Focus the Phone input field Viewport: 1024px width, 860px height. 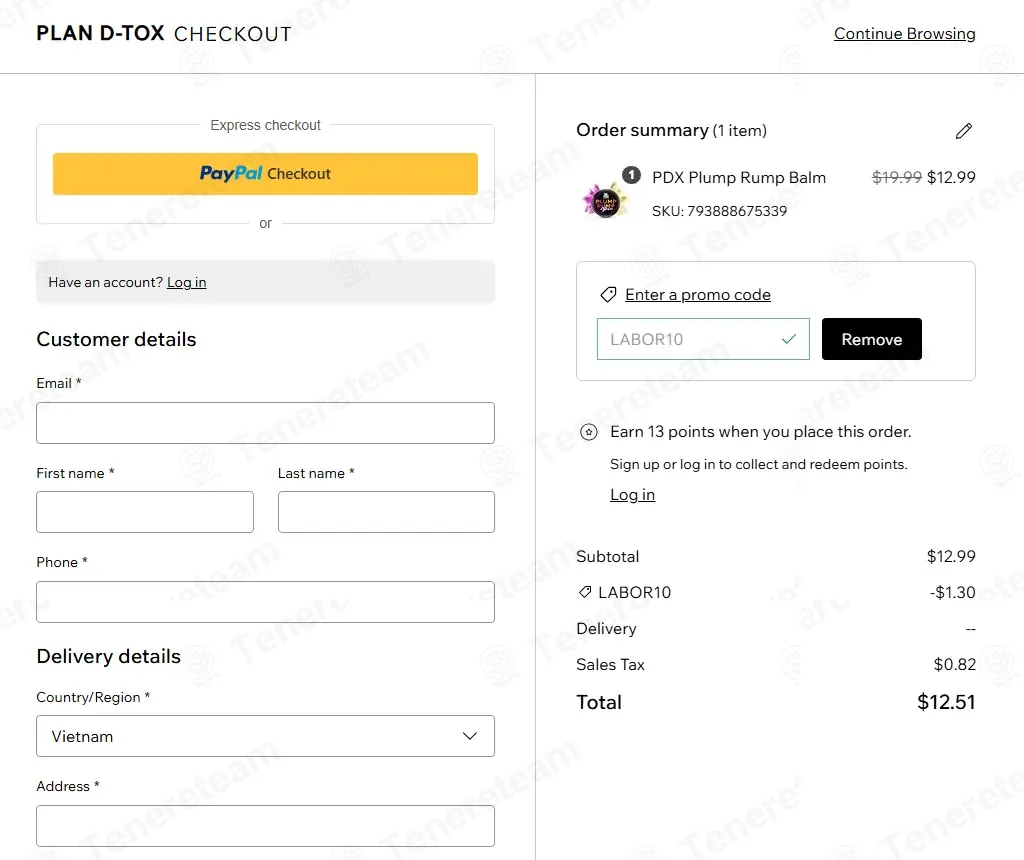coord(265,601)
